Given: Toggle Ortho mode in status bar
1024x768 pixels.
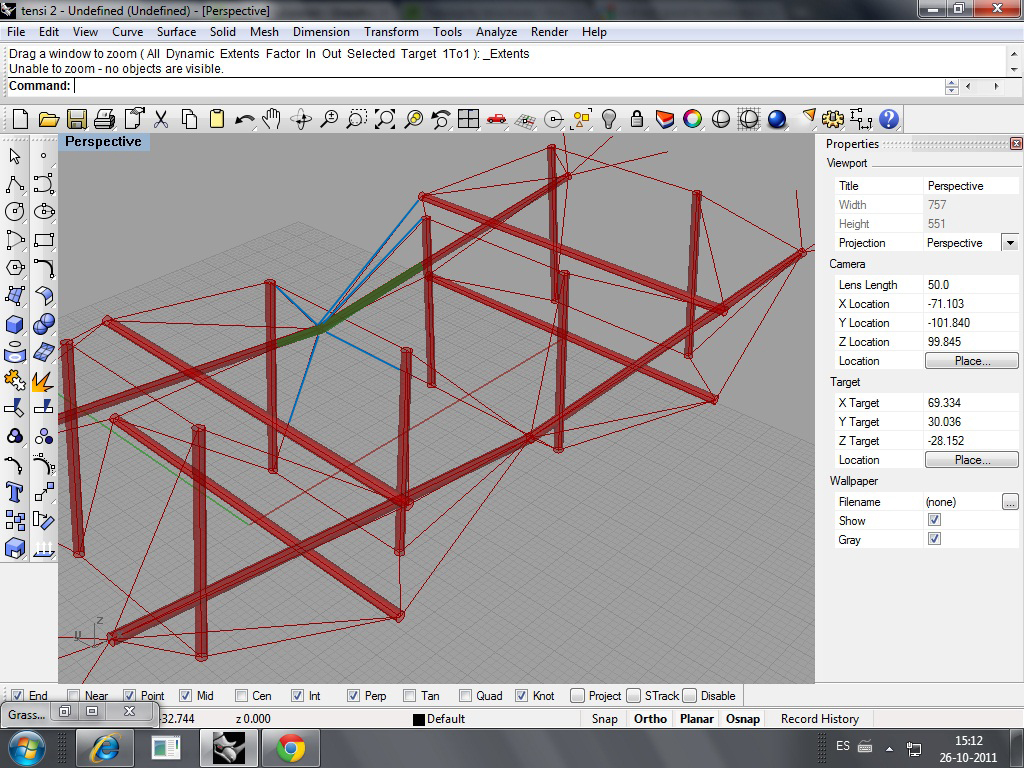Looking at the screenshot, I should coord(650,719).
